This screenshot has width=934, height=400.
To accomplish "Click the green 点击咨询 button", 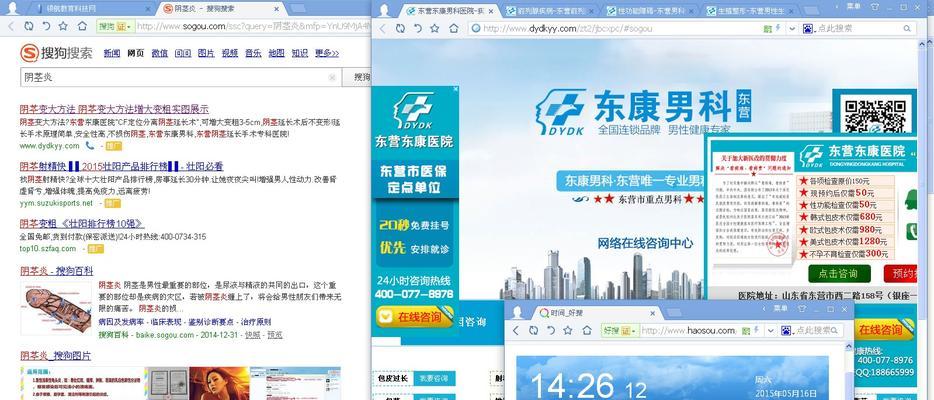I will pyautogui.click(x=839, y=274).
